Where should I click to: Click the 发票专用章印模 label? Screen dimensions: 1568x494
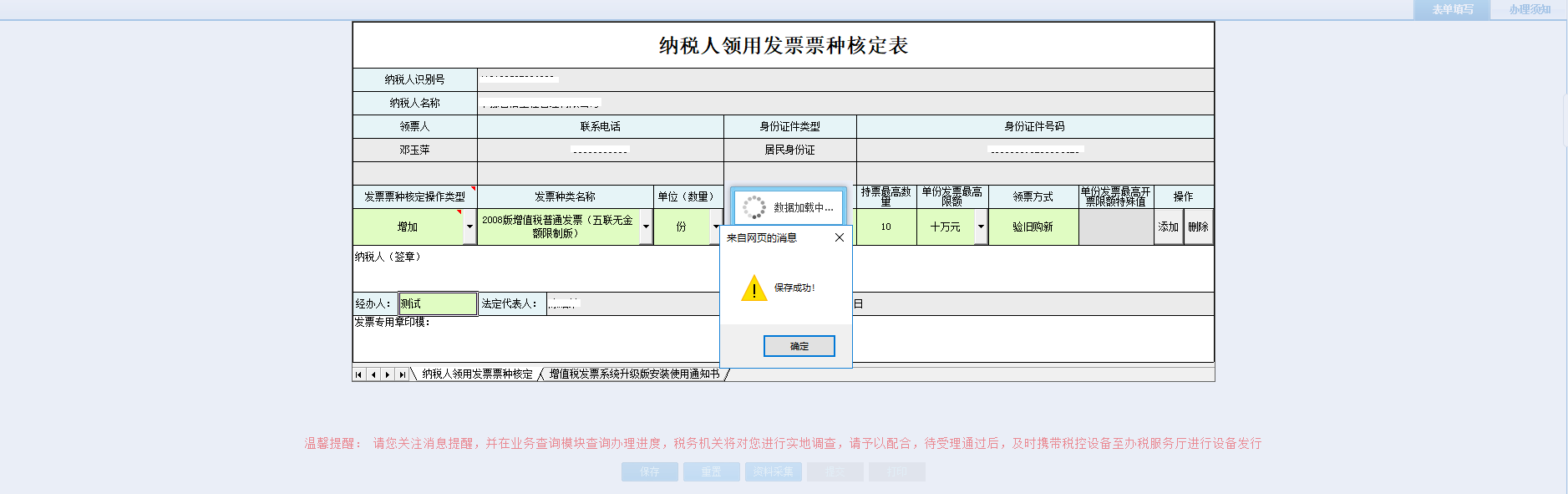393,322
